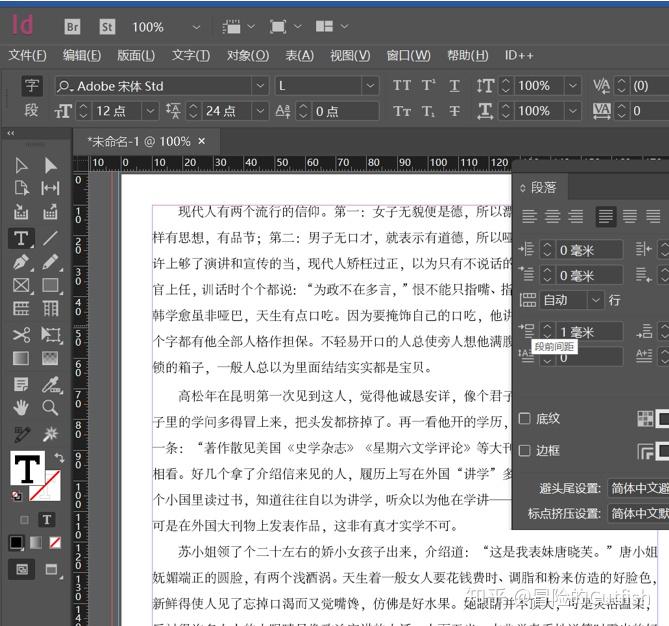The height and width of the screenshot is (626, 669).
Task: Switch to 段 paragraph formatting controls
Action: 32,111
